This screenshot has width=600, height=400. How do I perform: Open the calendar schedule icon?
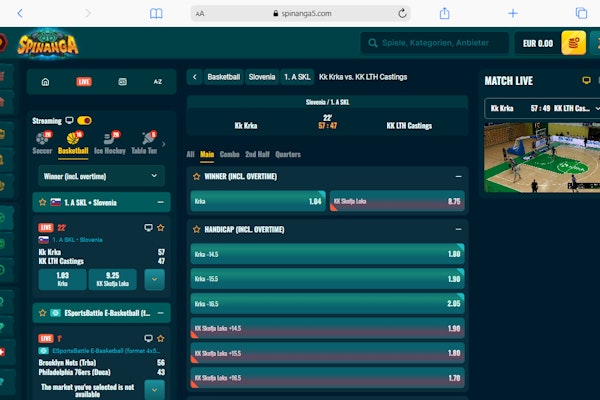coord(122,82)
